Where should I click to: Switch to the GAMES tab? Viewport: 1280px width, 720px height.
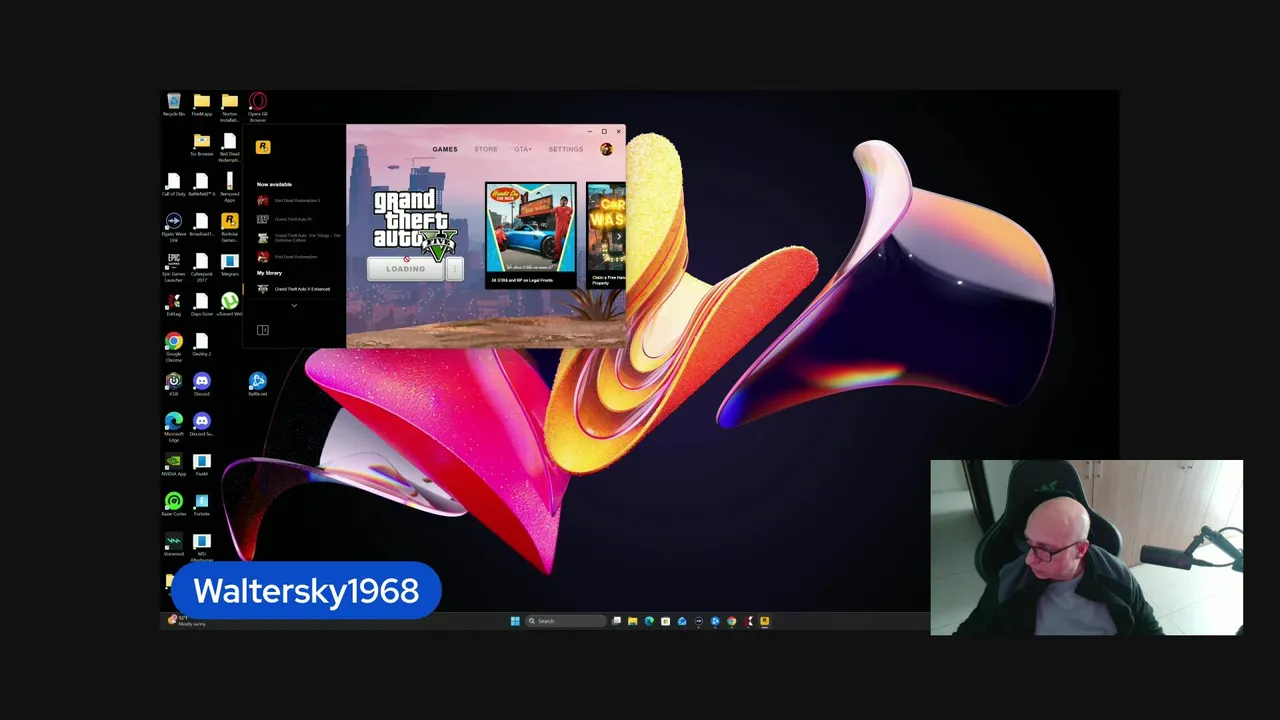click(445, 150)
